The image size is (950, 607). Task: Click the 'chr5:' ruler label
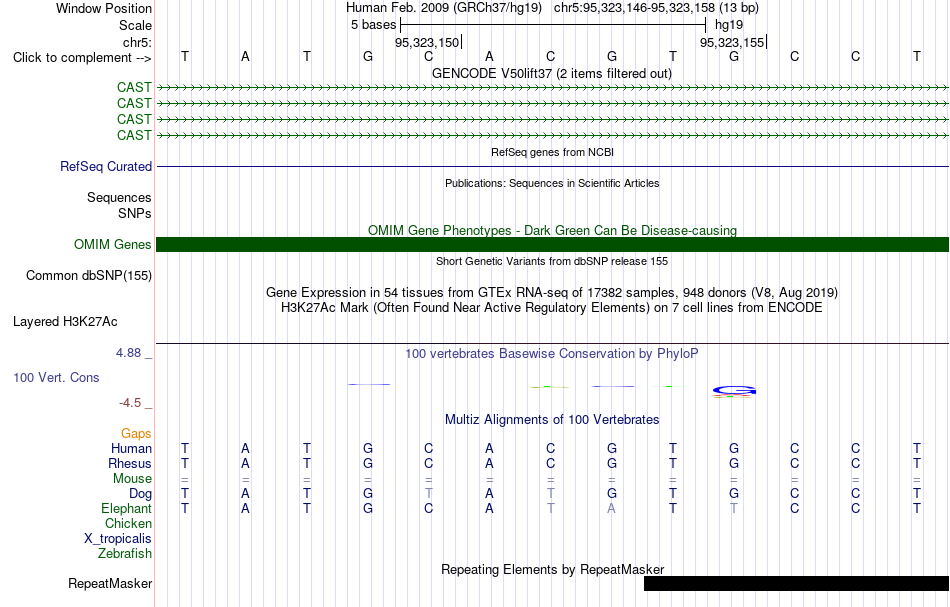pos(137,42)
